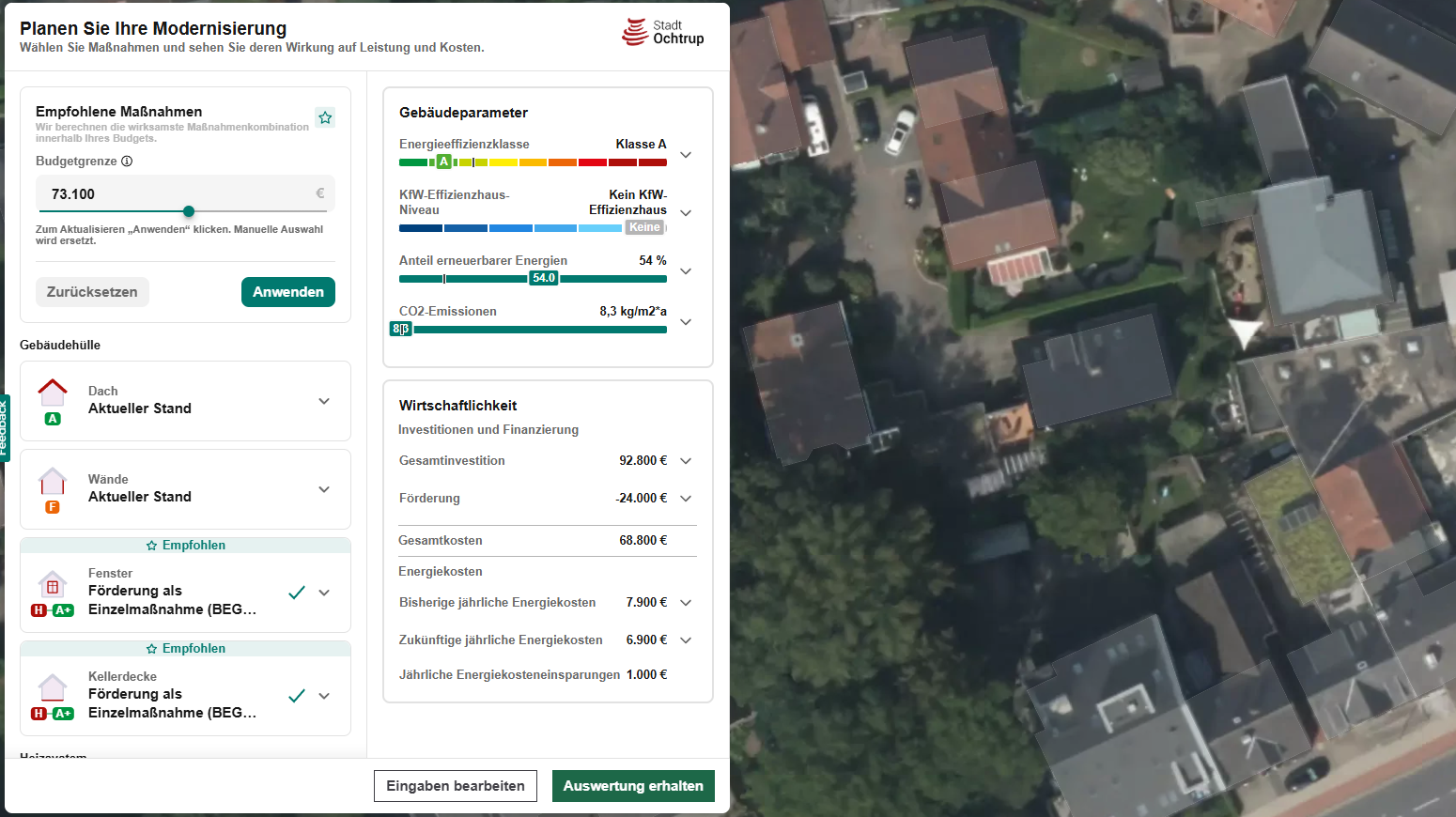This screenshot has width=1456, height=817.
Task: Click the Förderung value -24.000 €
Action: click(x=642, y=499)
